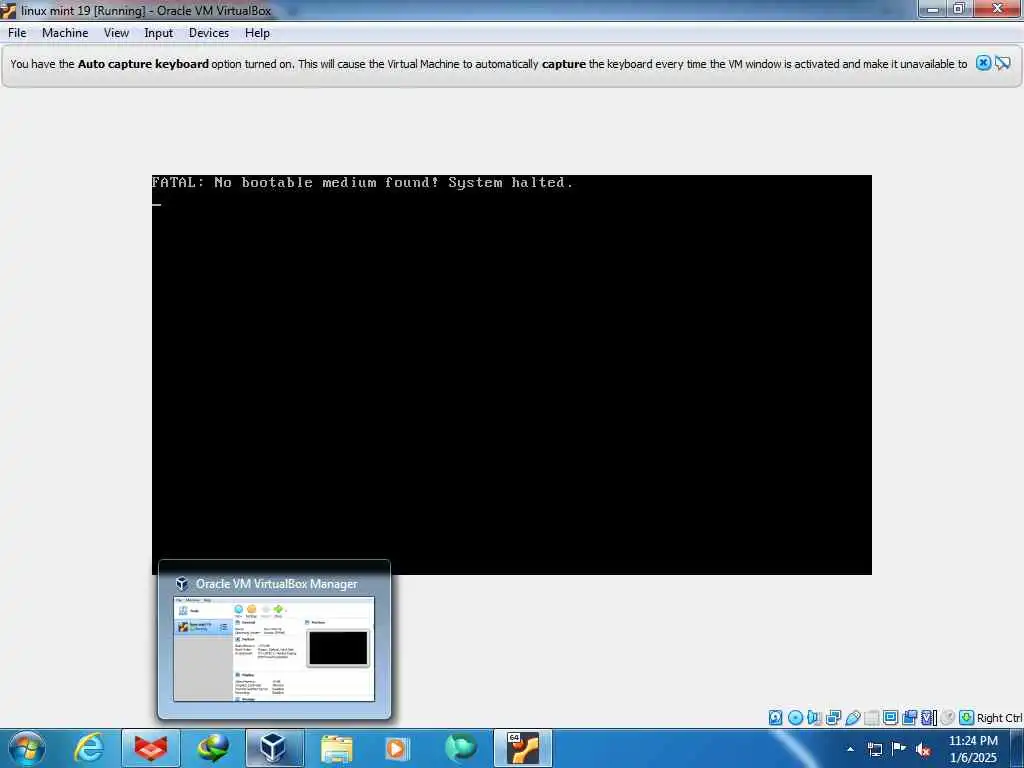The width and height of the screenshot is (1024, 768).
Task: Switch to the running VM taskbar button
Action: click(x=522, y=748)
